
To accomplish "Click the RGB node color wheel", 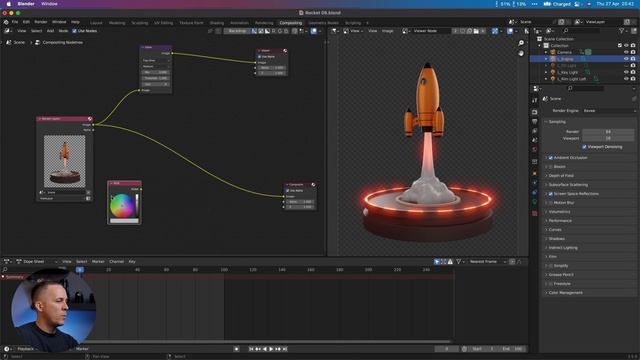I will [x=122, y=205].
